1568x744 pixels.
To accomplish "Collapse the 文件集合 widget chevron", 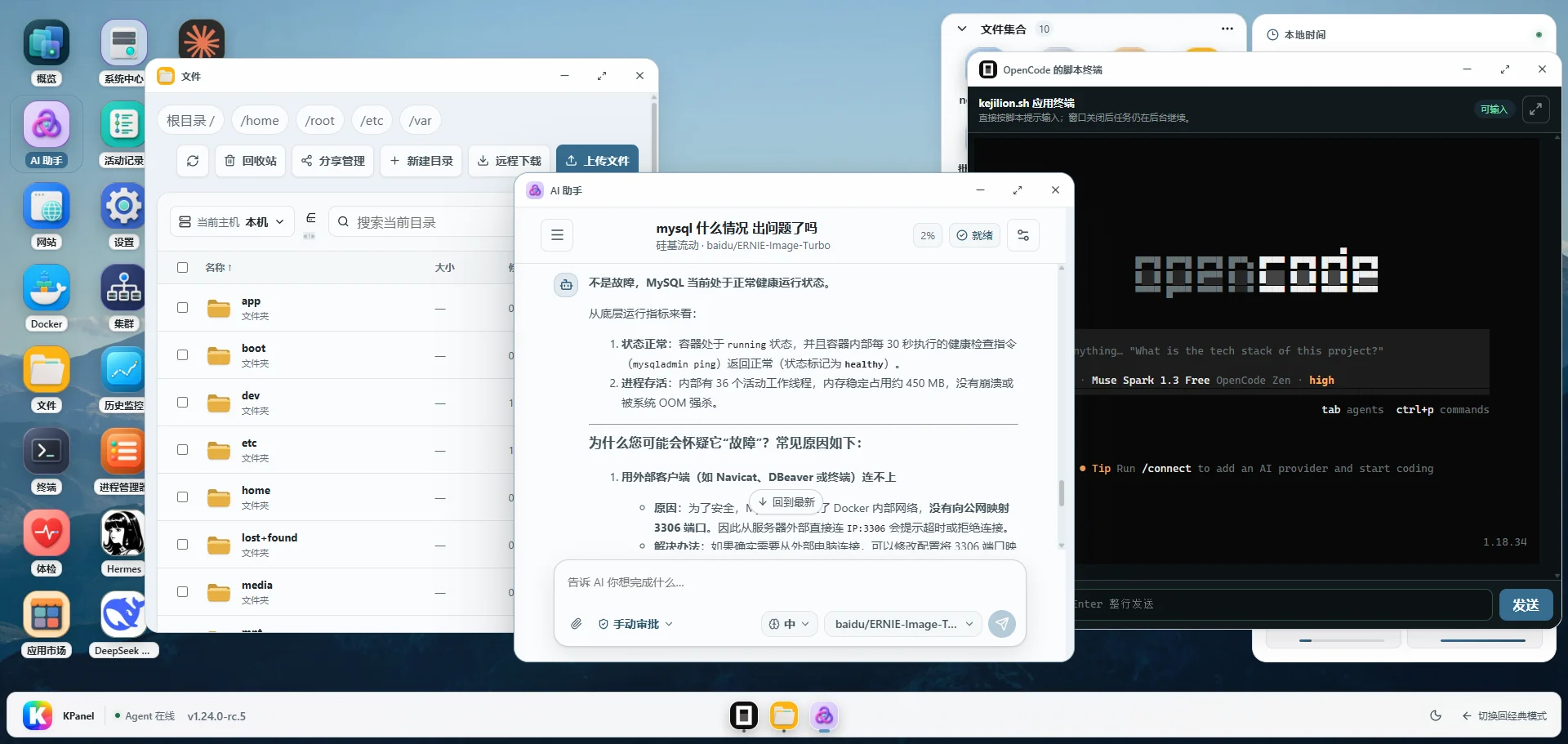I will pos(962,29).
